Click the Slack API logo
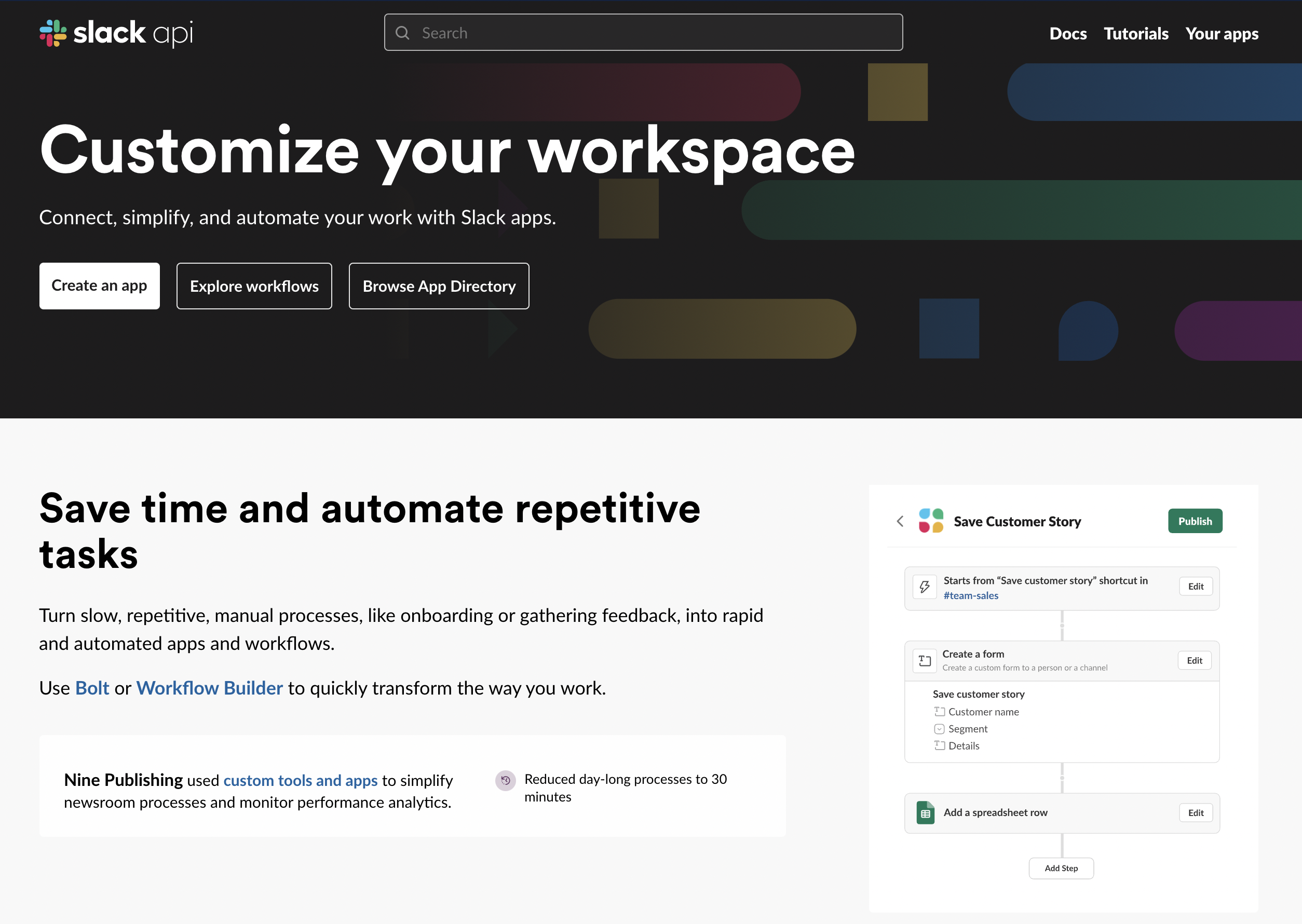1302x924 pixels. click(x=116, y=33)
